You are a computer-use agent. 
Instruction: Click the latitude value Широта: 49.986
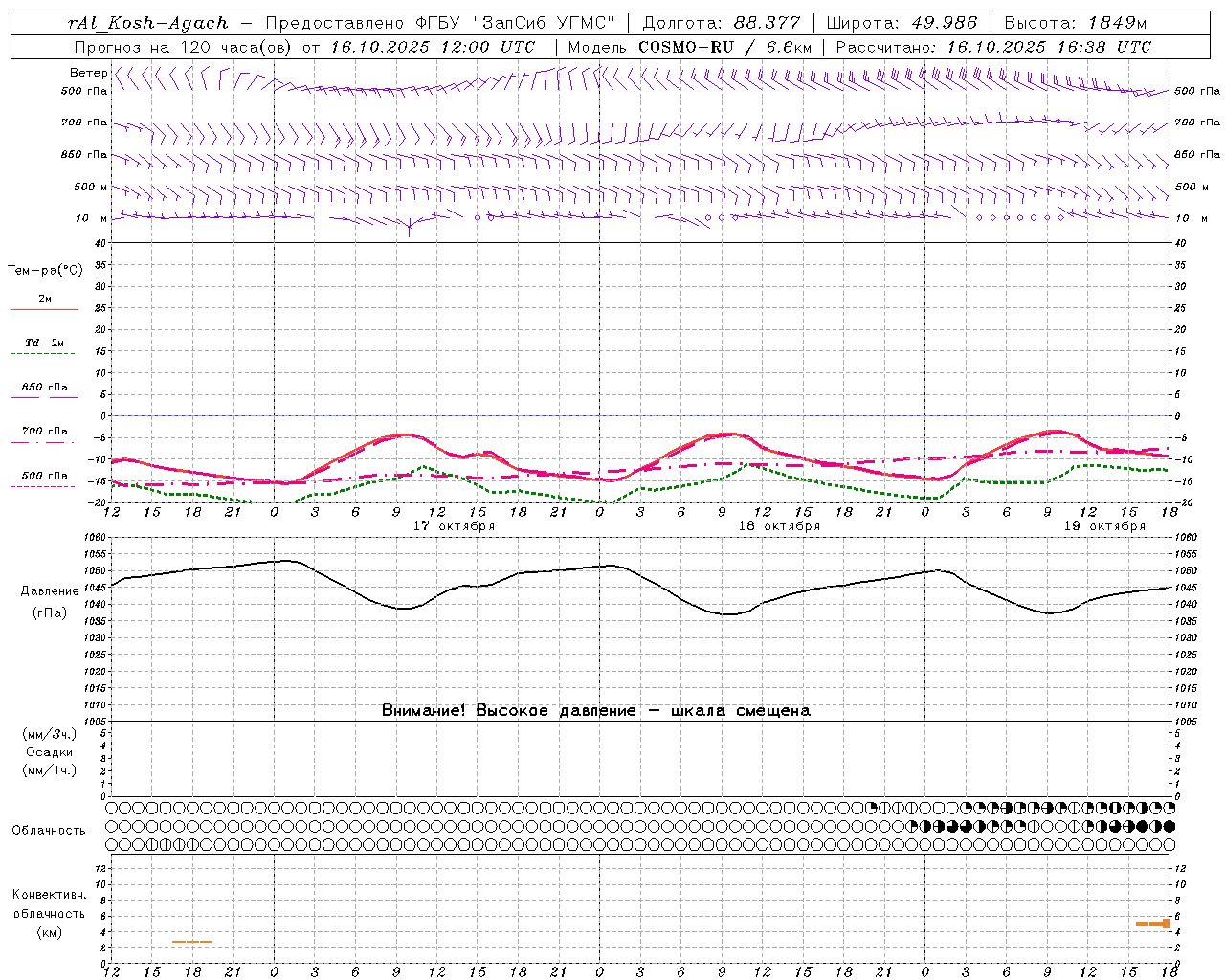pos(902,23)
